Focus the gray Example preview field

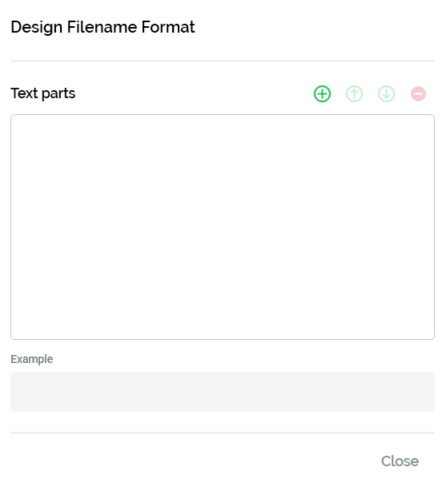pos(222,392)
